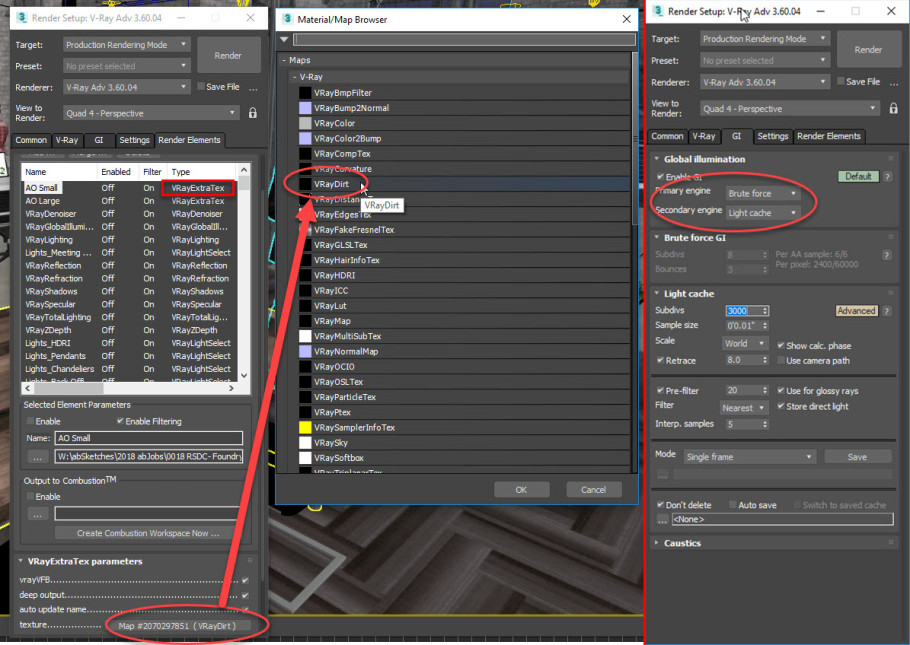Click the VRayColor map icon

[305, 123]
